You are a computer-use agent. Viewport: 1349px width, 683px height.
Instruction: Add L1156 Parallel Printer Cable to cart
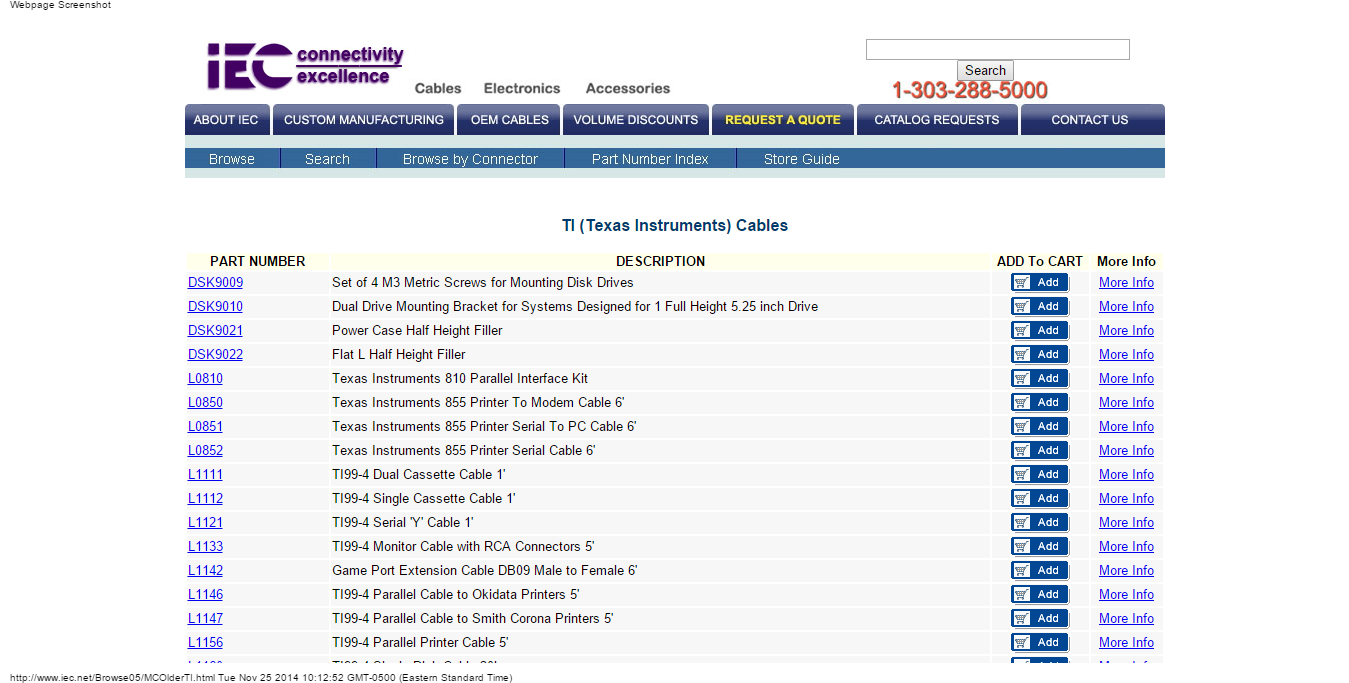1039,642
